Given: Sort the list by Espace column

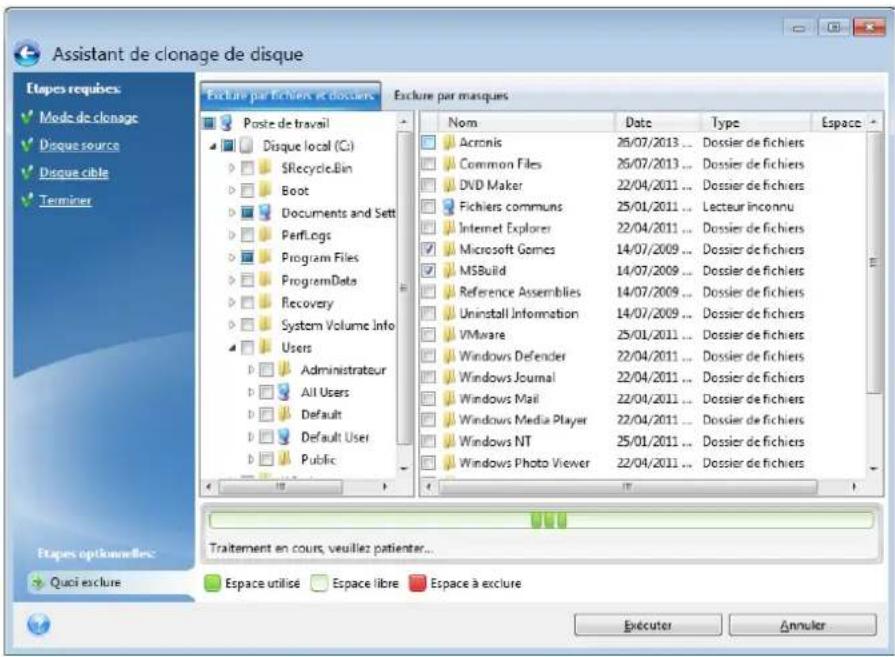Looking at the screenshot, I should (840, 122).
